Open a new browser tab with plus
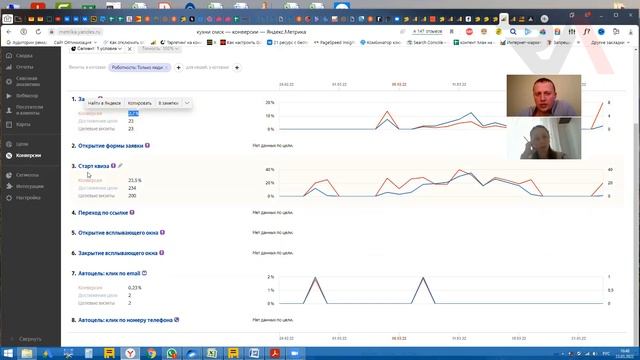The width and height of the screenshot is (640, 360). point(544,19)
